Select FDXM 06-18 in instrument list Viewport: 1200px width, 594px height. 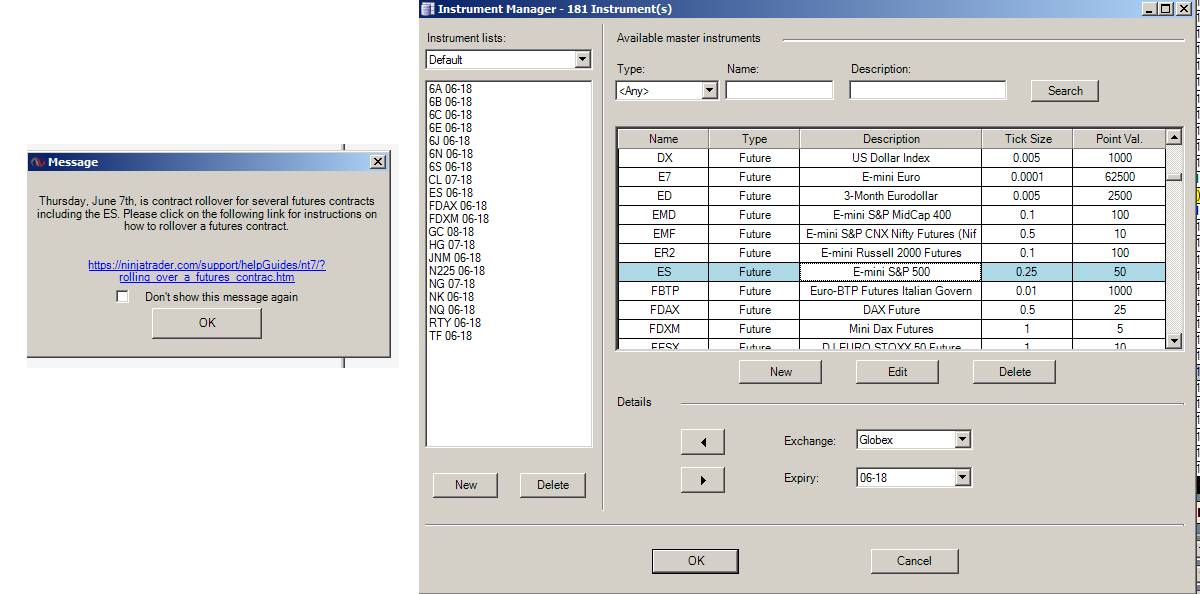click(459, 219)
